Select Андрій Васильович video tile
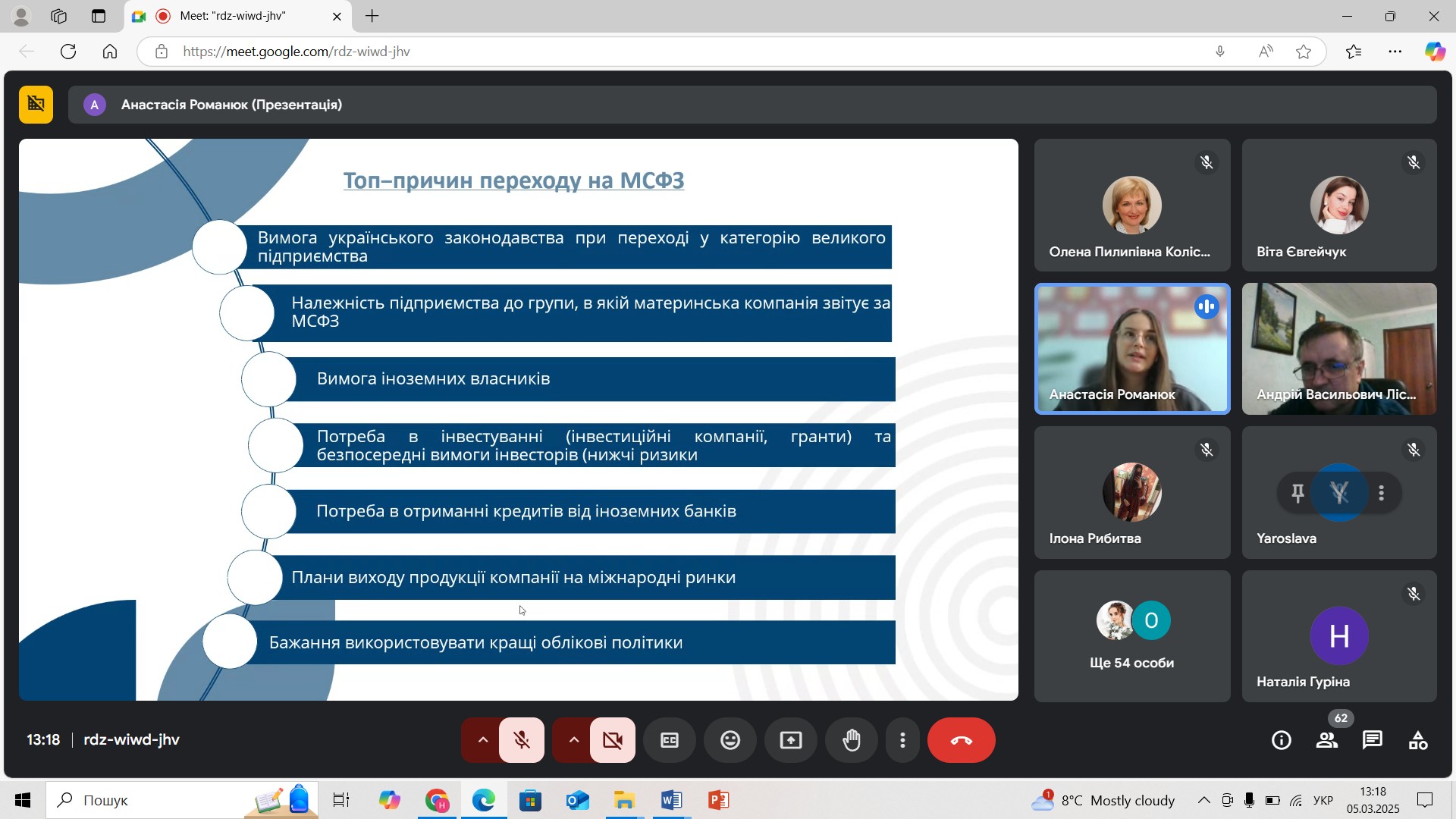1456x819 pixels. pyautogui.click(x=1339, y=349)
